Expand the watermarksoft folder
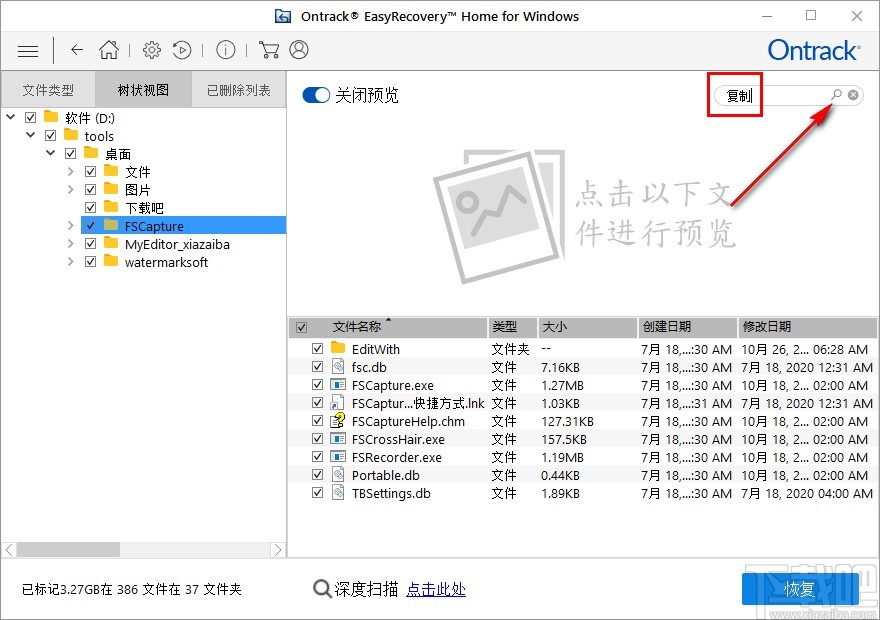 [x=70, y=262]
